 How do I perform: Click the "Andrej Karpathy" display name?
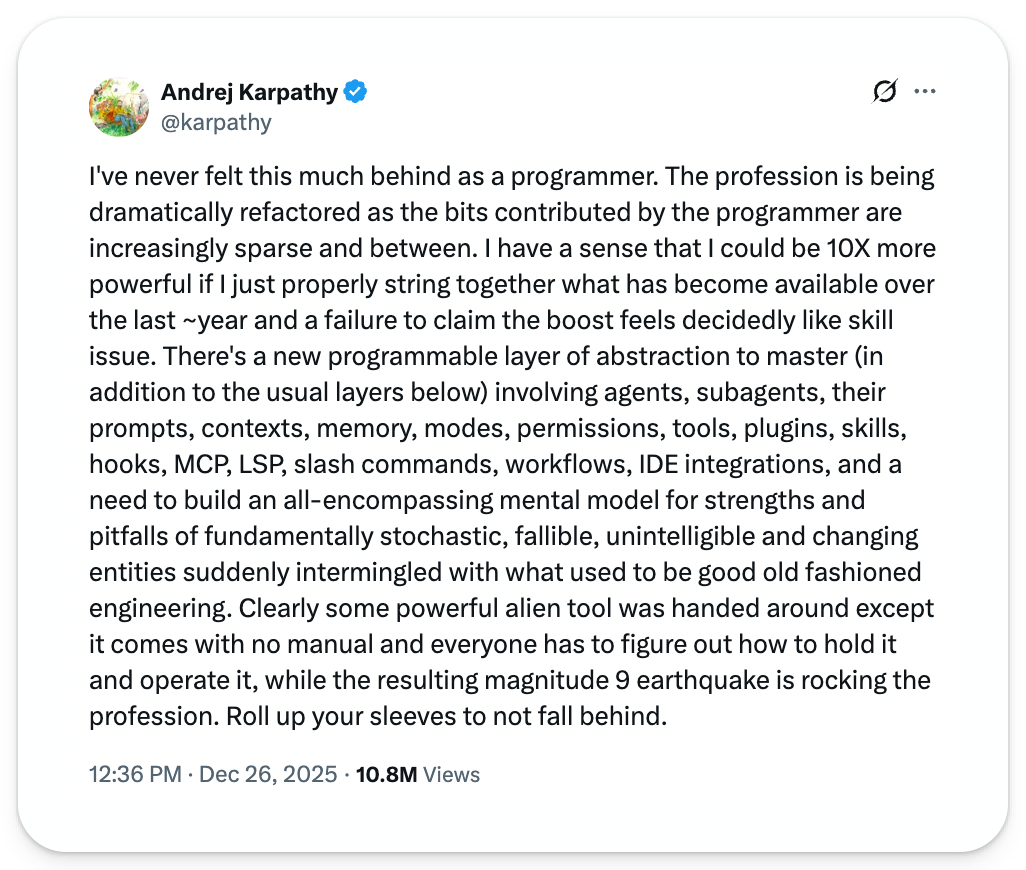click(x=249, y=92)
